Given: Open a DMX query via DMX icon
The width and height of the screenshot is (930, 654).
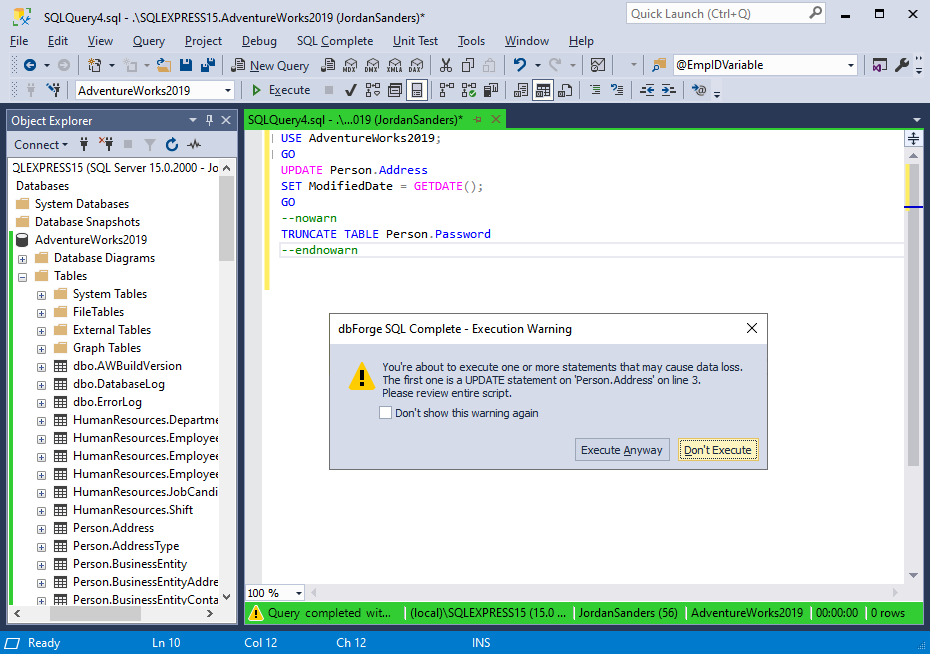Looking at the screenshot, I should [372, 65].
